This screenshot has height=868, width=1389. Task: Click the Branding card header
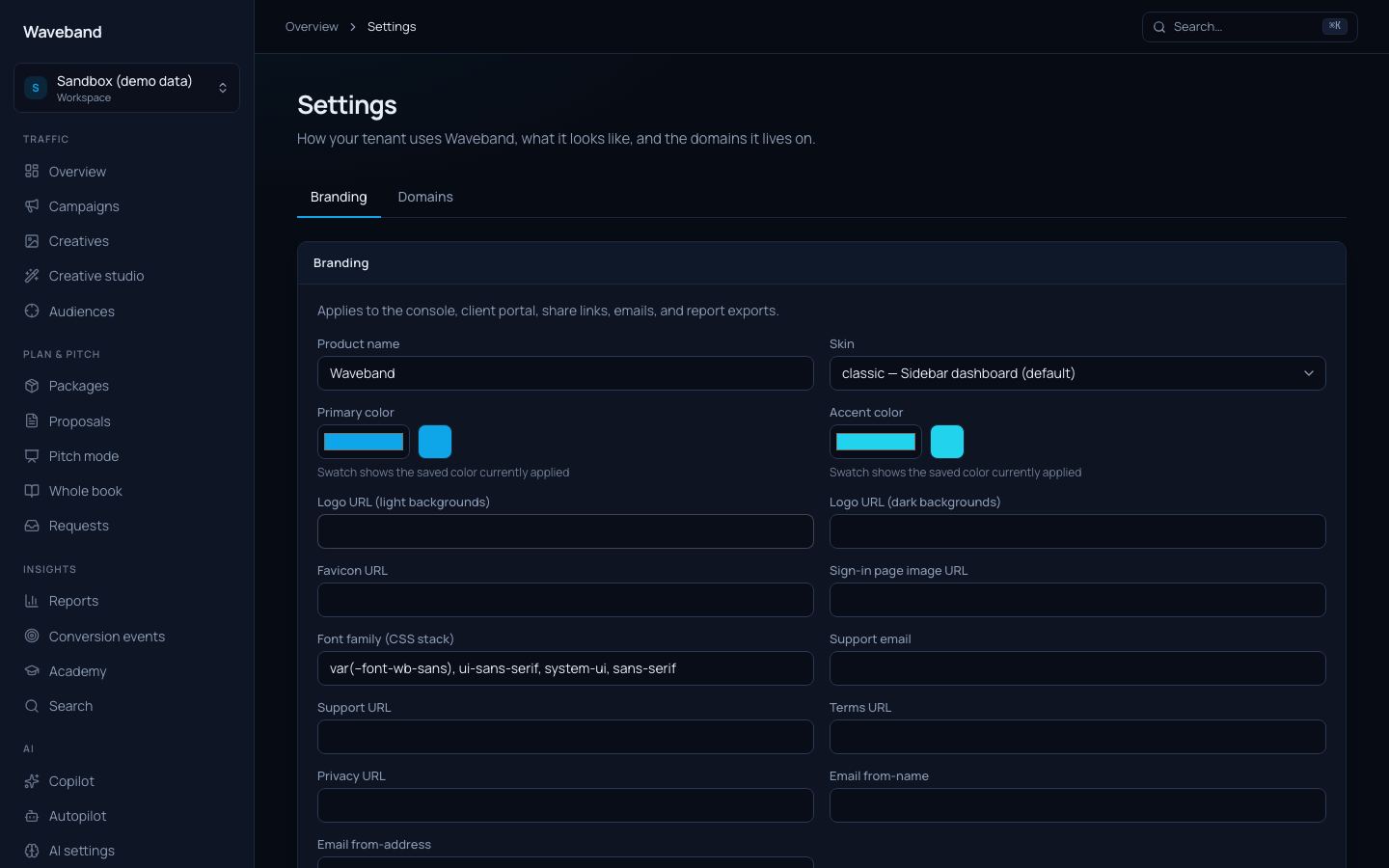(x=822, y=263)
